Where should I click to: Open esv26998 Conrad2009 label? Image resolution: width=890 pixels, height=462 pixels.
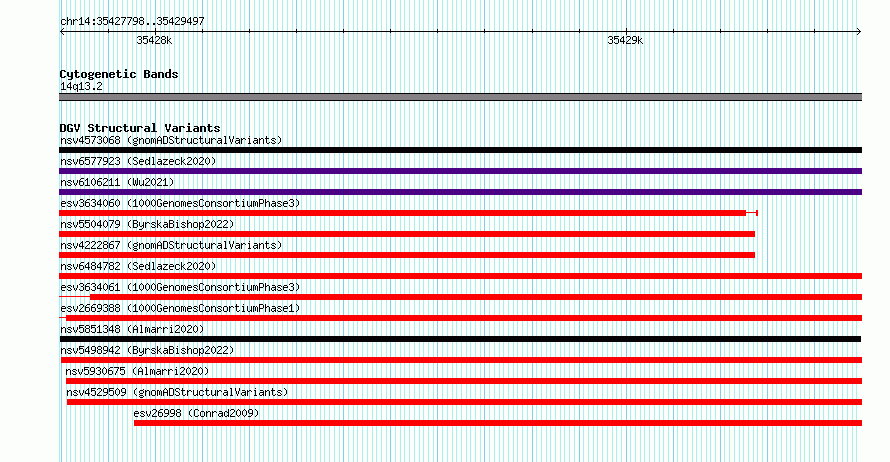(196, 413)
